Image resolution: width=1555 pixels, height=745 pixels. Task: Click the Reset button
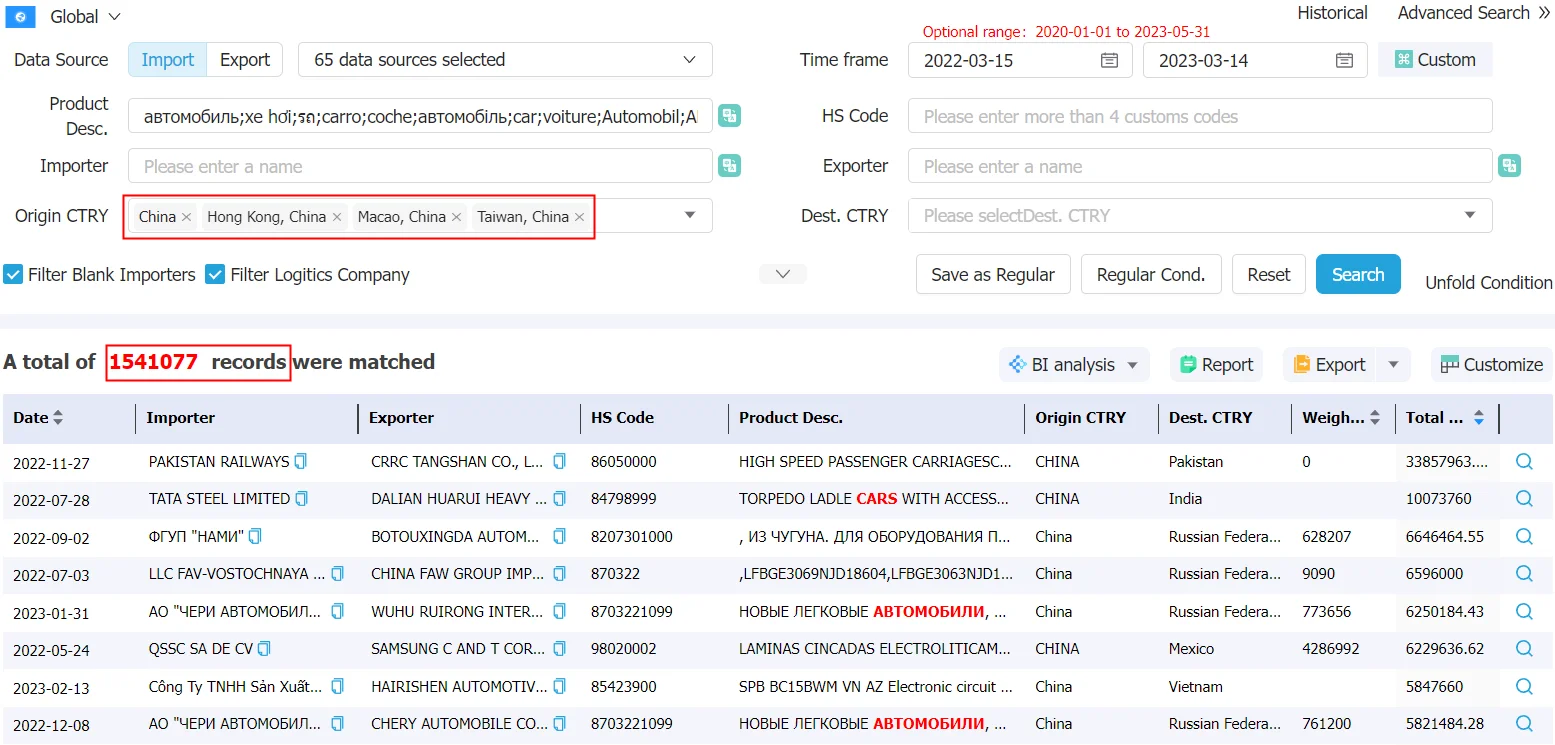(x=1269, y=274)
